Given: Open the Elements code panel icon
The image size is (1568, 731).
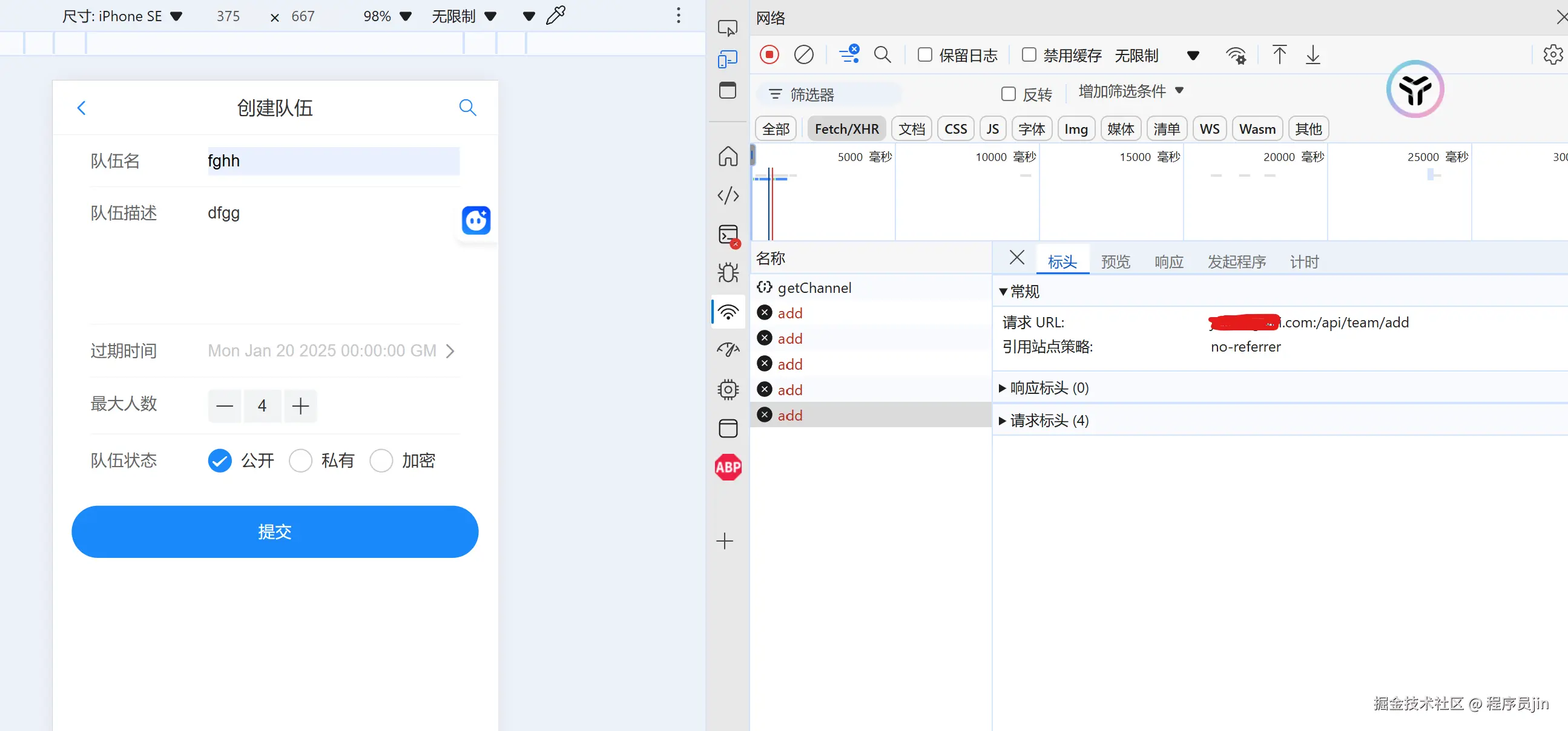Looking at the screenshot, I should coord(727,195).
